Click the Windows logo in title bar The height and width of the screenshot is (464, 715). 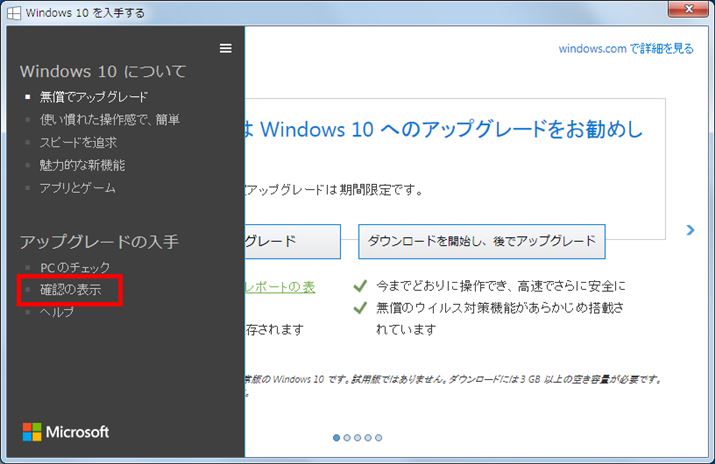[x=14, y=13]
